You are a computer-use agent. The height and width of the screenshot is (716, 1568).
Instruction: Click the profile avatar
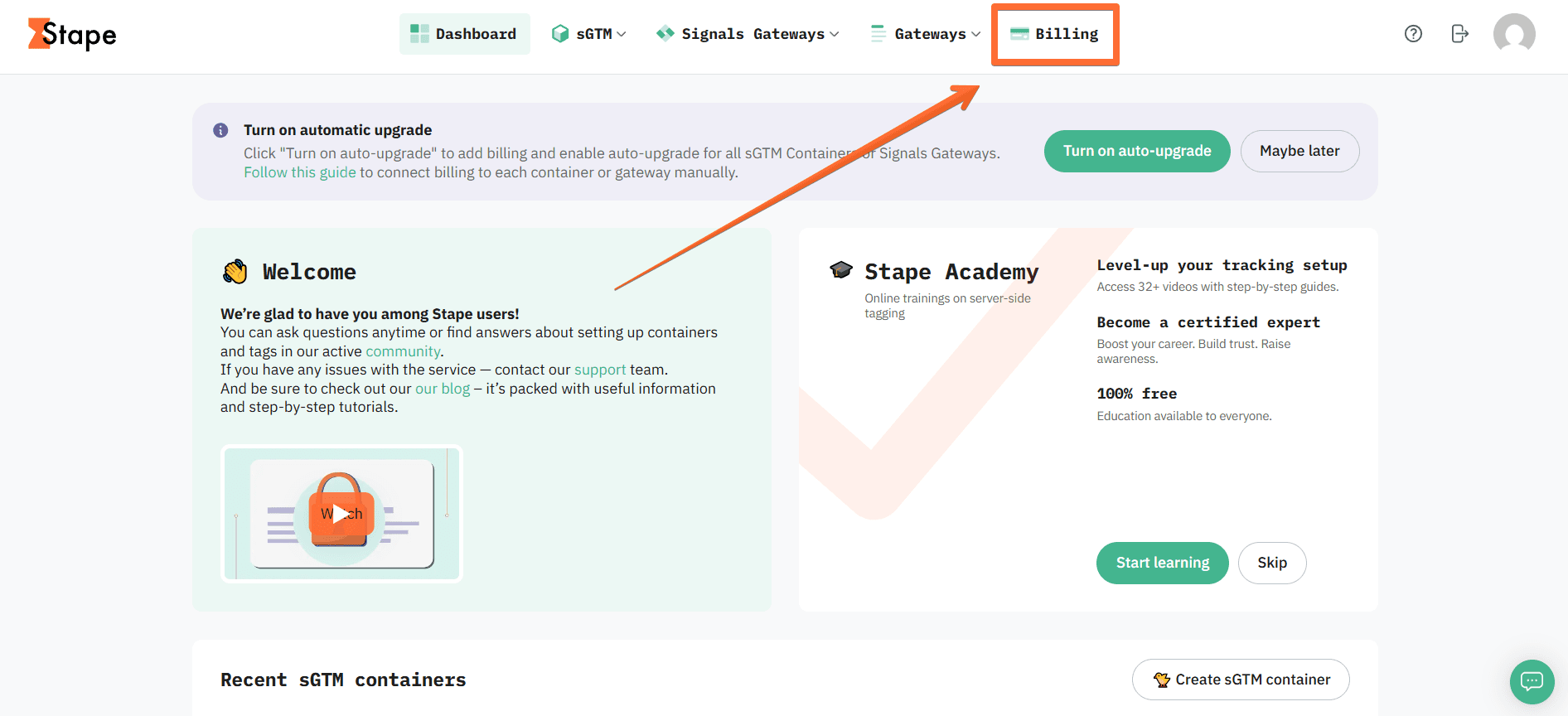point(1514,34)
